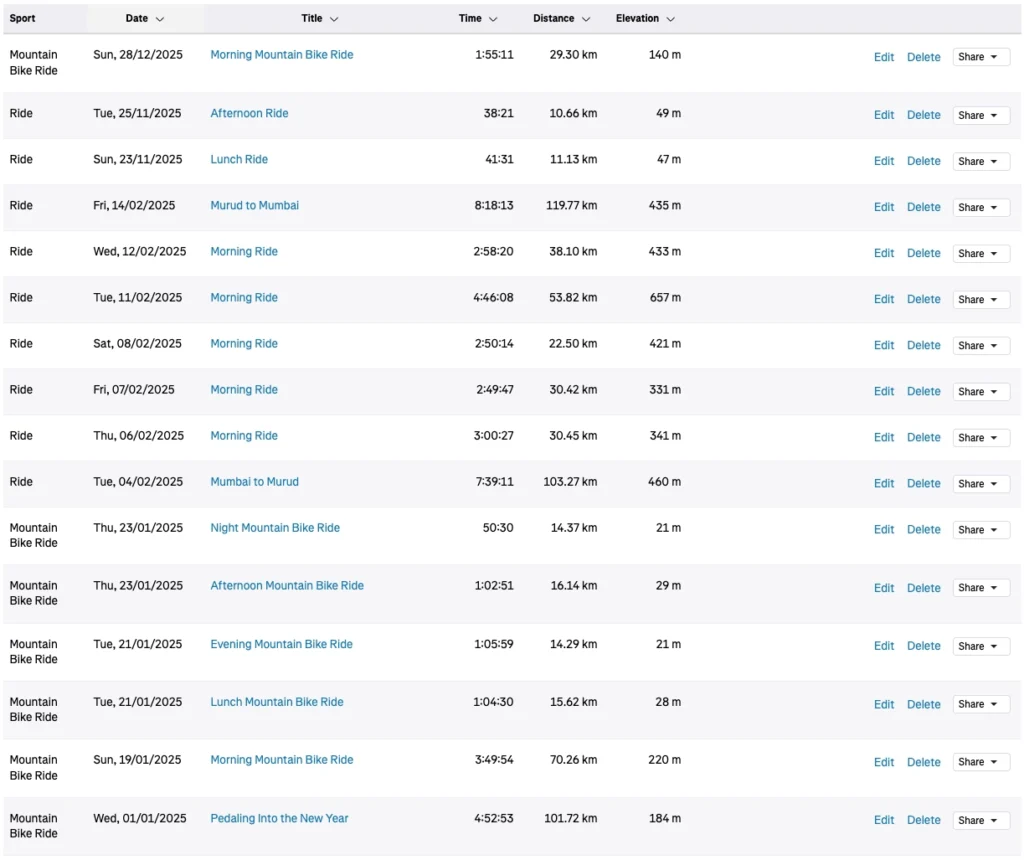Open the Night Mountain Bike Ride activity
1024x860 pixels.
[x=274, y=527]
